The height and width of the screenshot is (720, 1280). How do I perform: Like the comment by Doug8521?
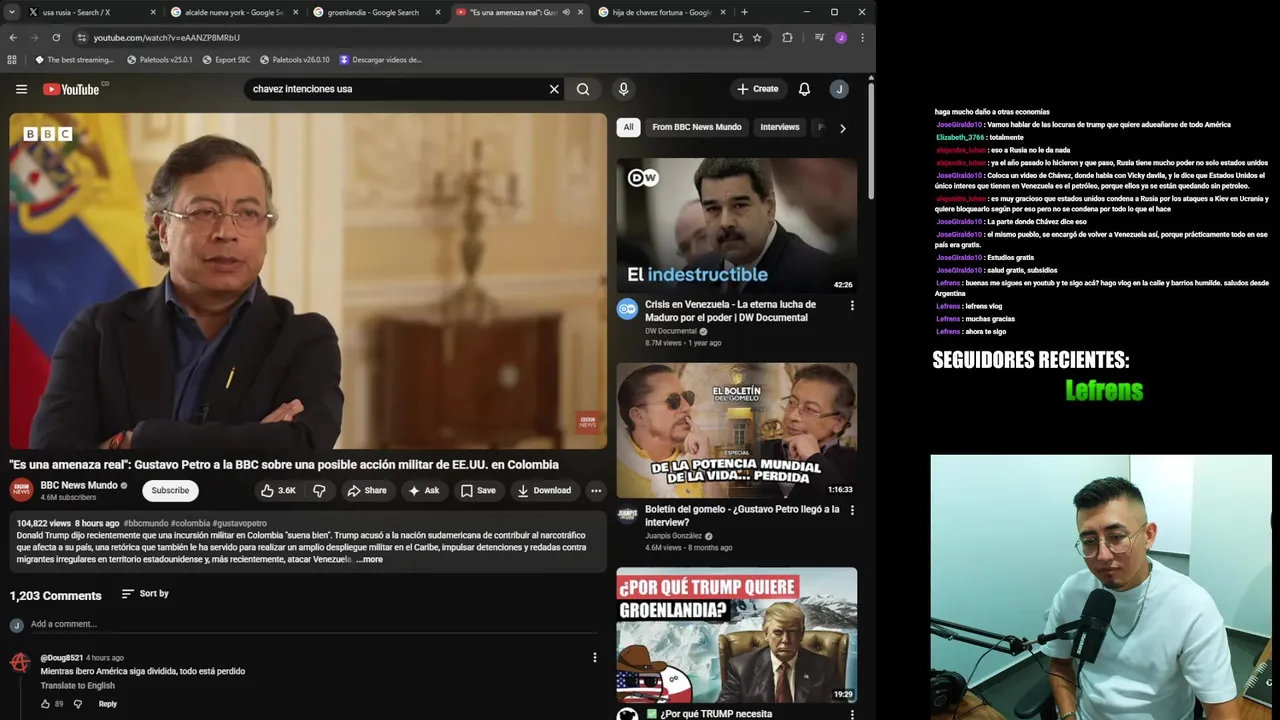pos(45,704)
